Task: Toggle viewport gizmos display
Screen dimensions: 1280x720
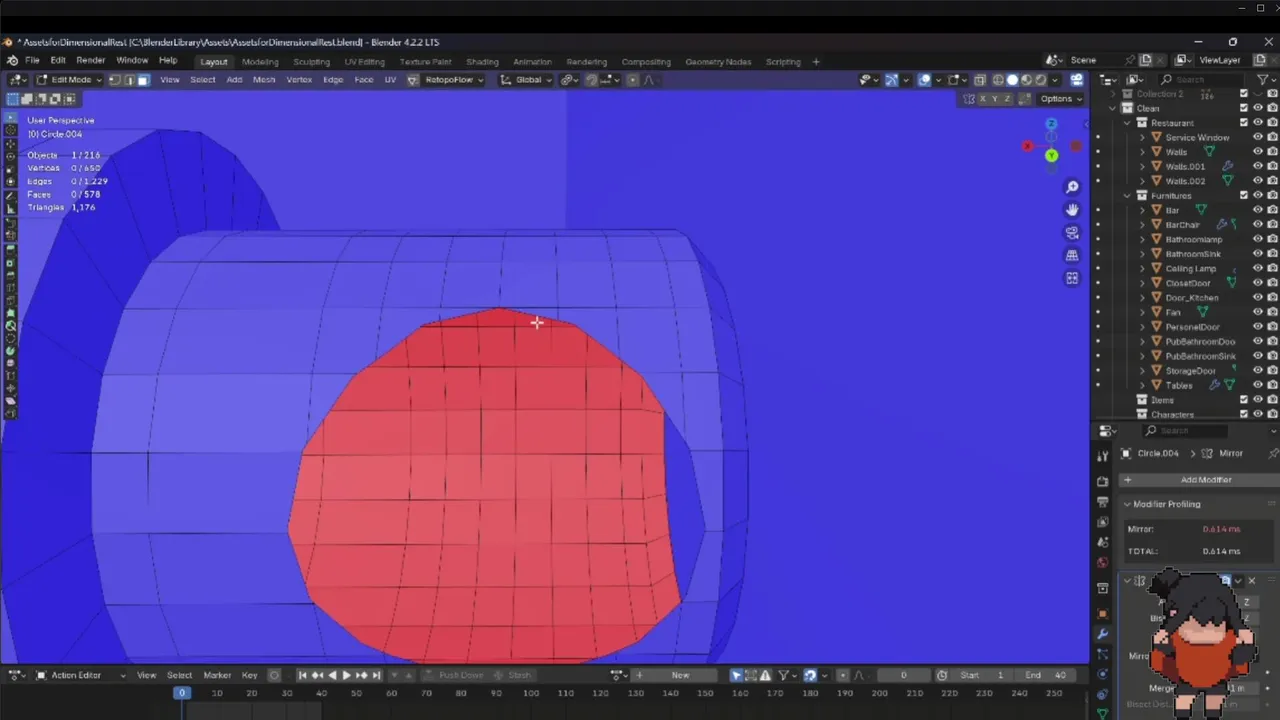Action: coord(891,80)
